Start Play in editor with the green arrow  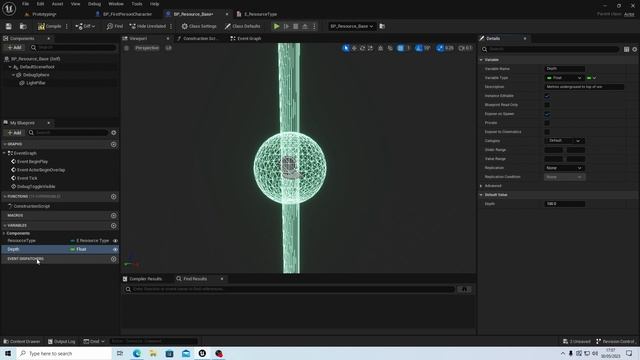[x=277, y=26]
